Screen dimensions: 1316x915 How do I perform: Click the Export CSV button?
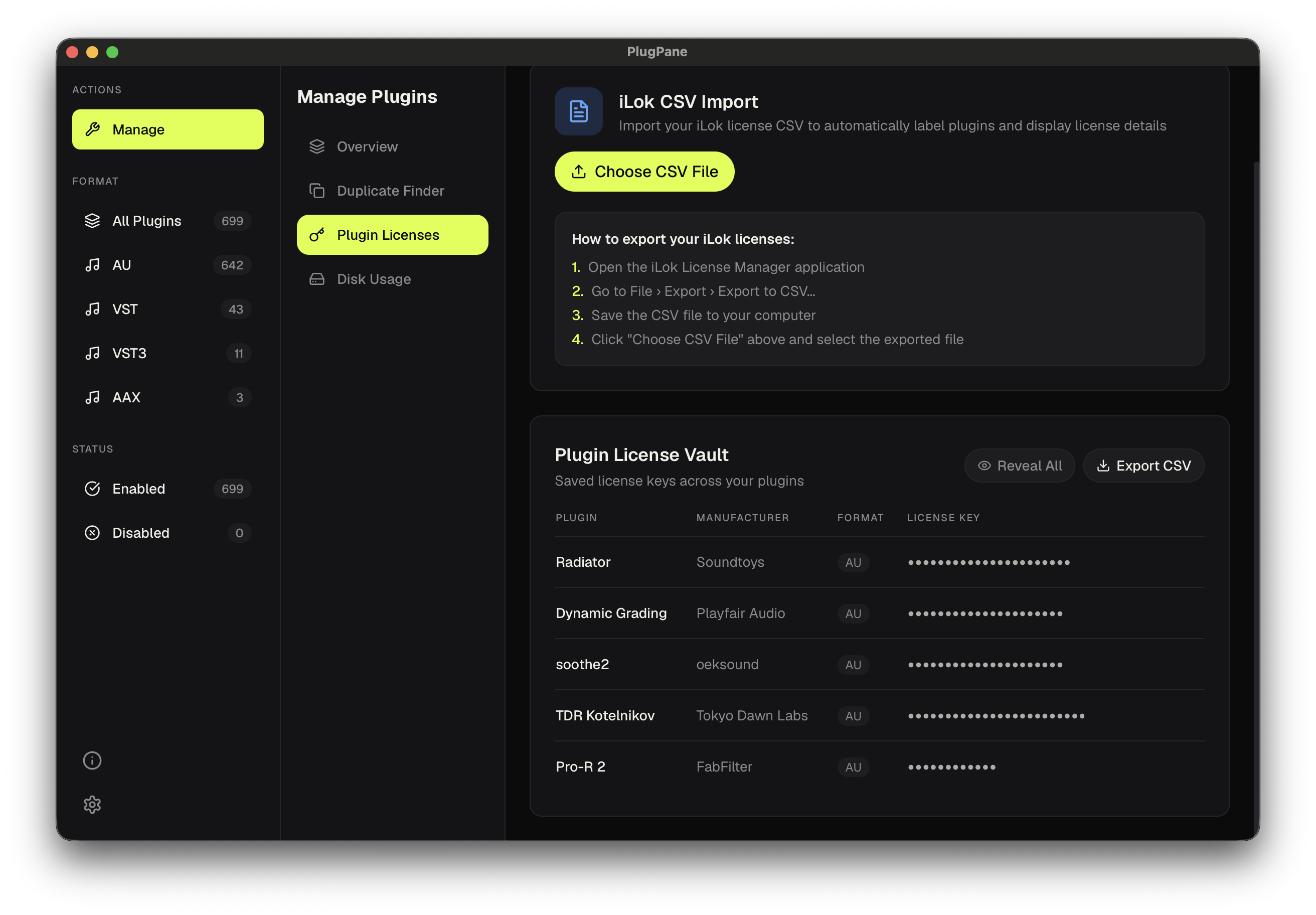(1143, 466)
